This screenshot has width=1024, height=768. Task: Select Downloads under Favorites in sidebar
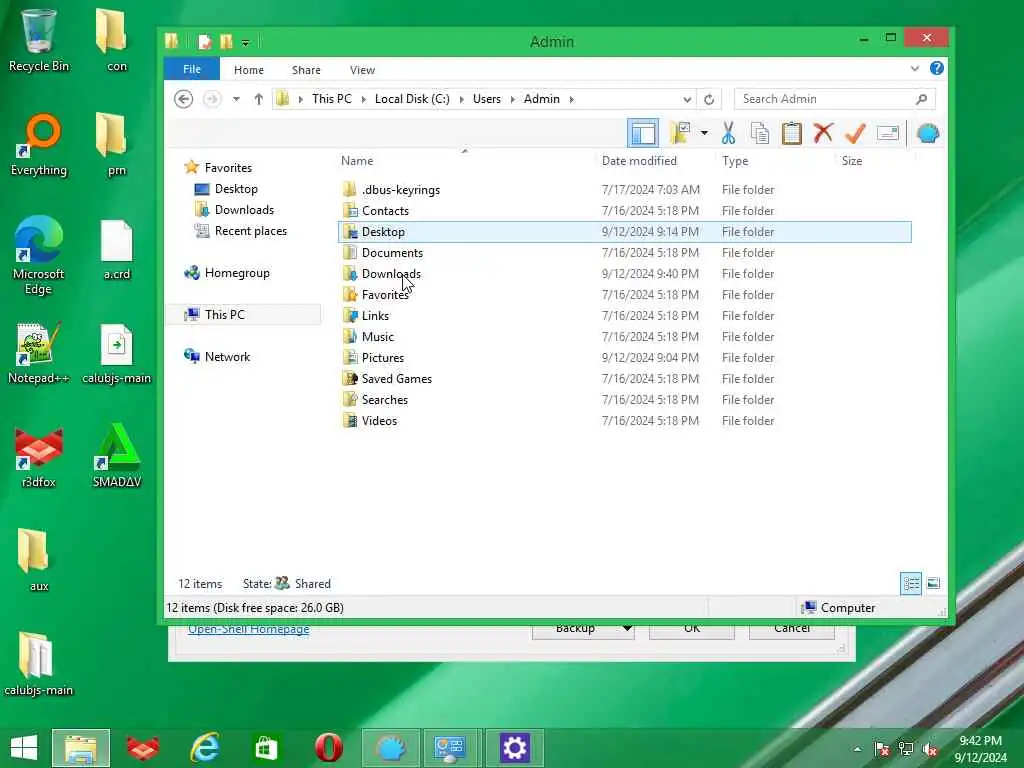(244, 210)
